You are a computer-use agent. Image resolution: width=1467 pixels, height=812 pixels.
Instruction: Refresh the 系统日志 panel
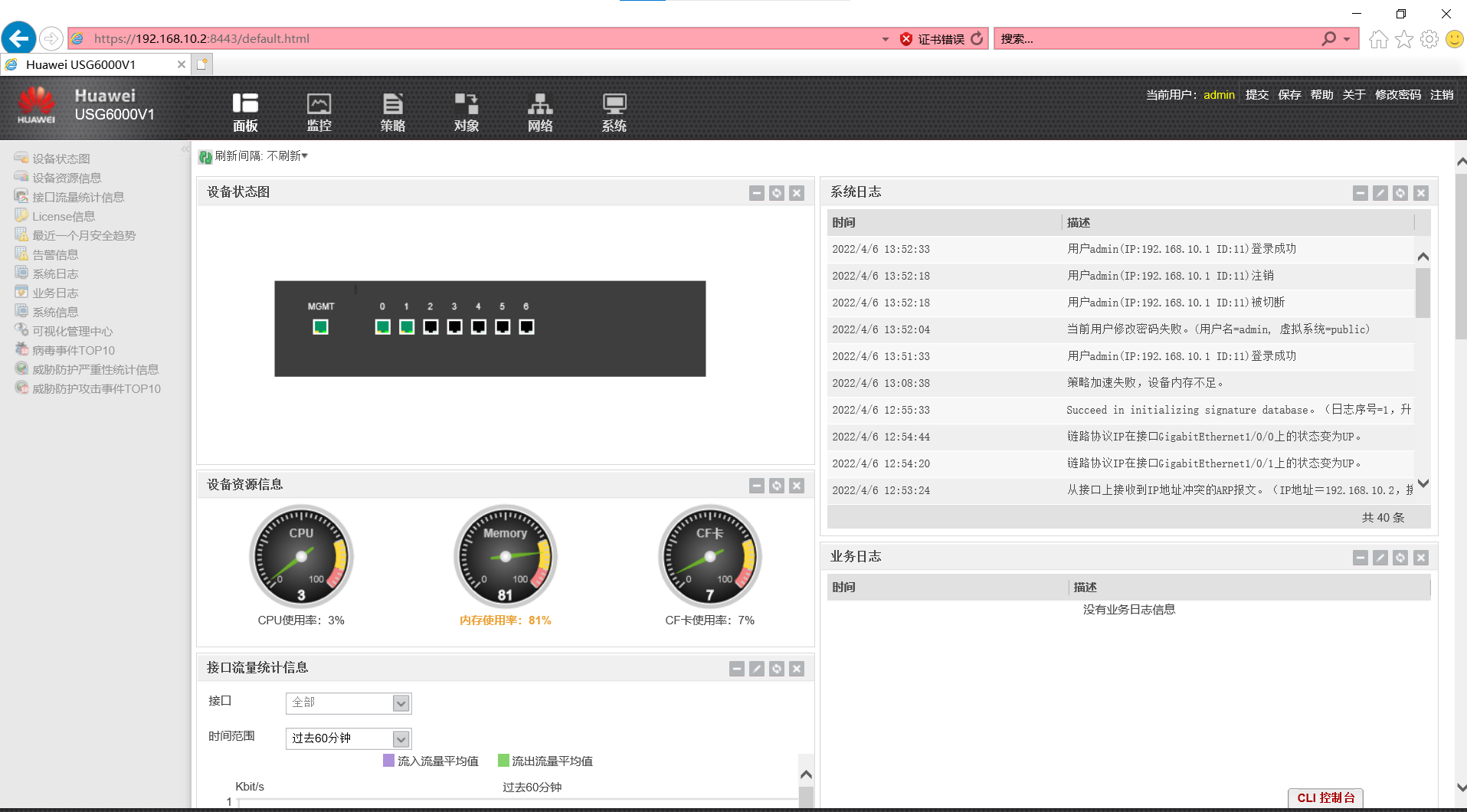[1401, 193]
